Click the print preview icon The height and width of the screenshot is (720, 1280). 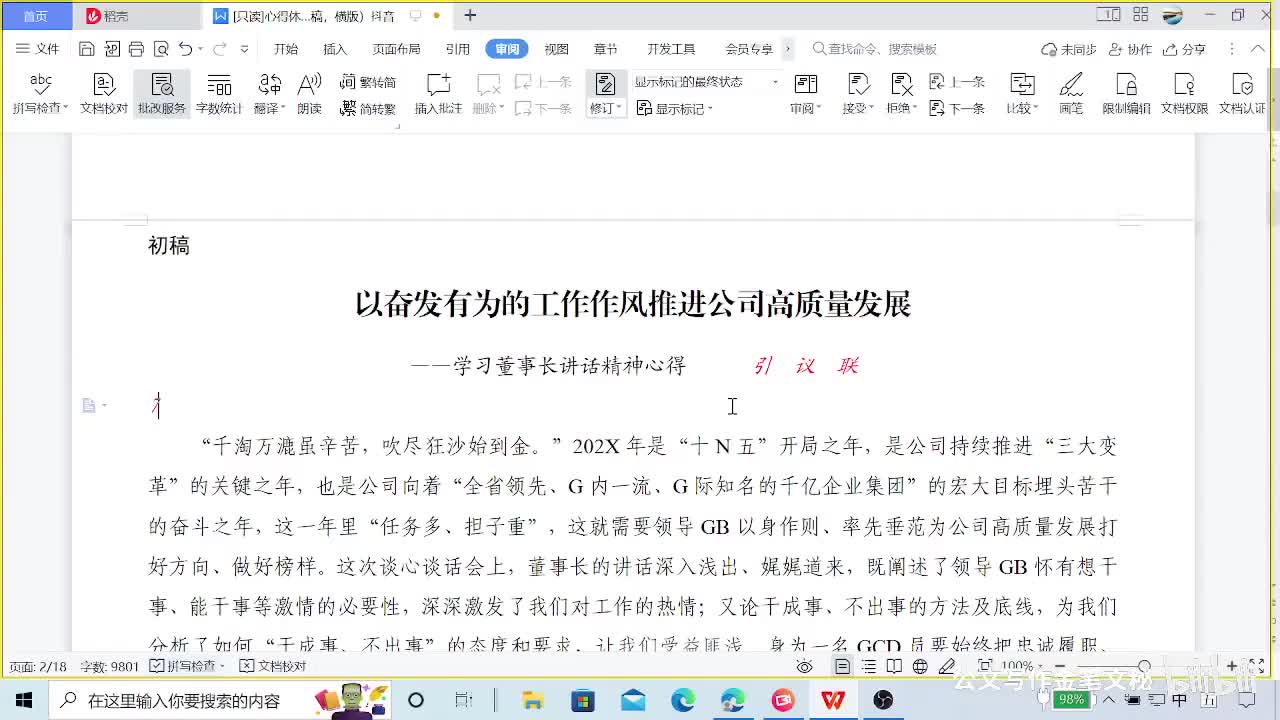pos(160,49)
